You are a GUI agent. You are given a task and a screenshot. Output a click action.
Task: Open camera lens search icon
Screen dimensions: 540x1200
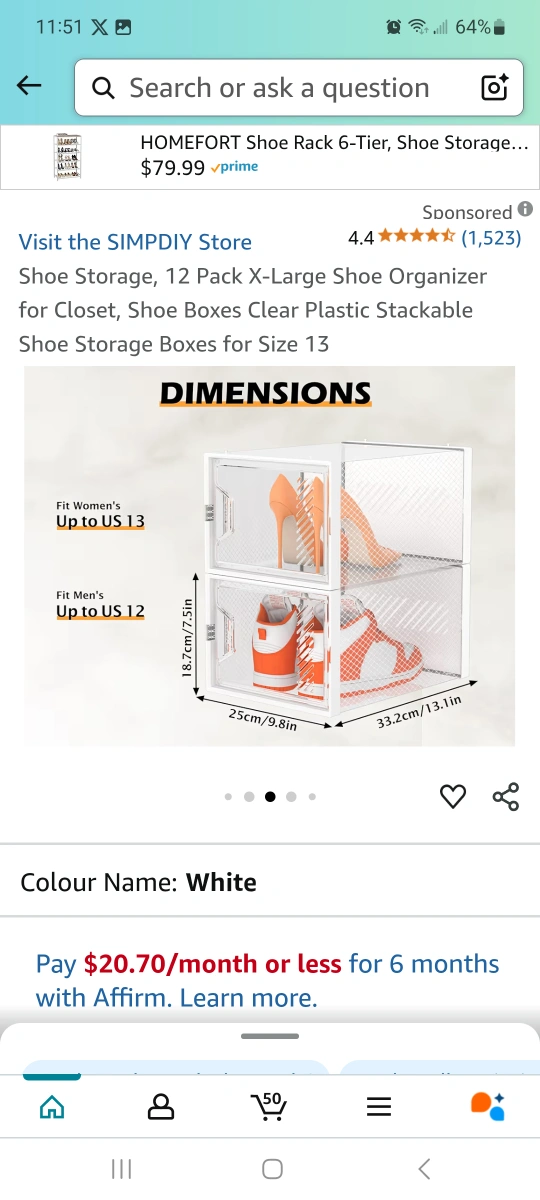495,88
